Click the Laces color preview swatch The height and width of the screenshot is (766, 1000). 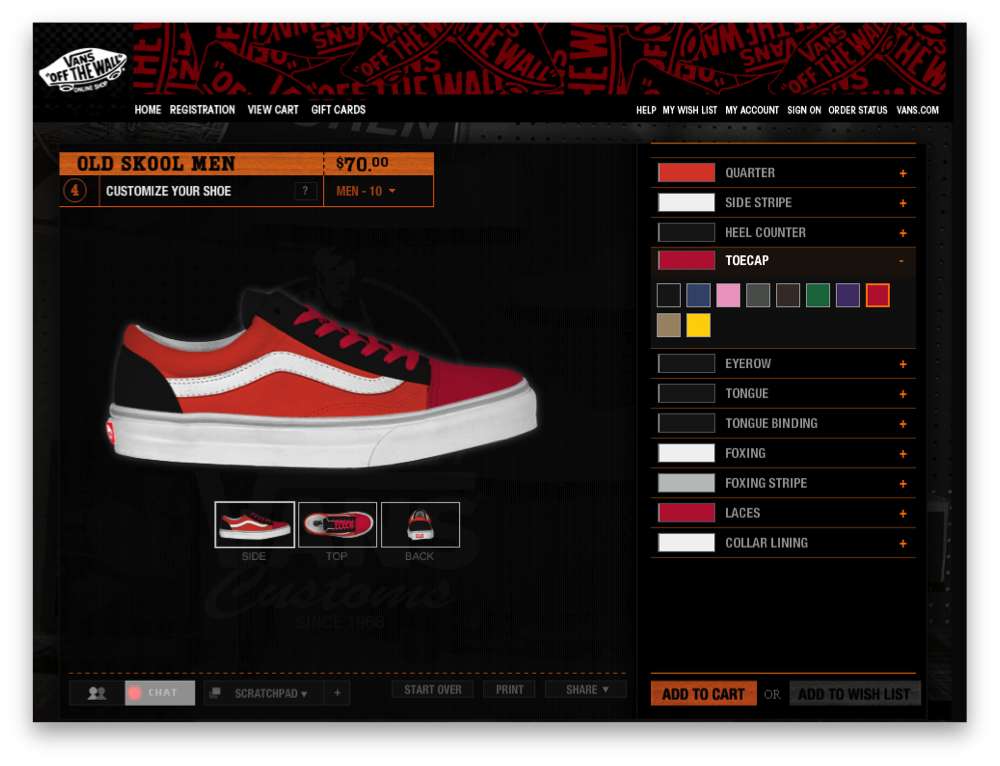click(686, 513)
